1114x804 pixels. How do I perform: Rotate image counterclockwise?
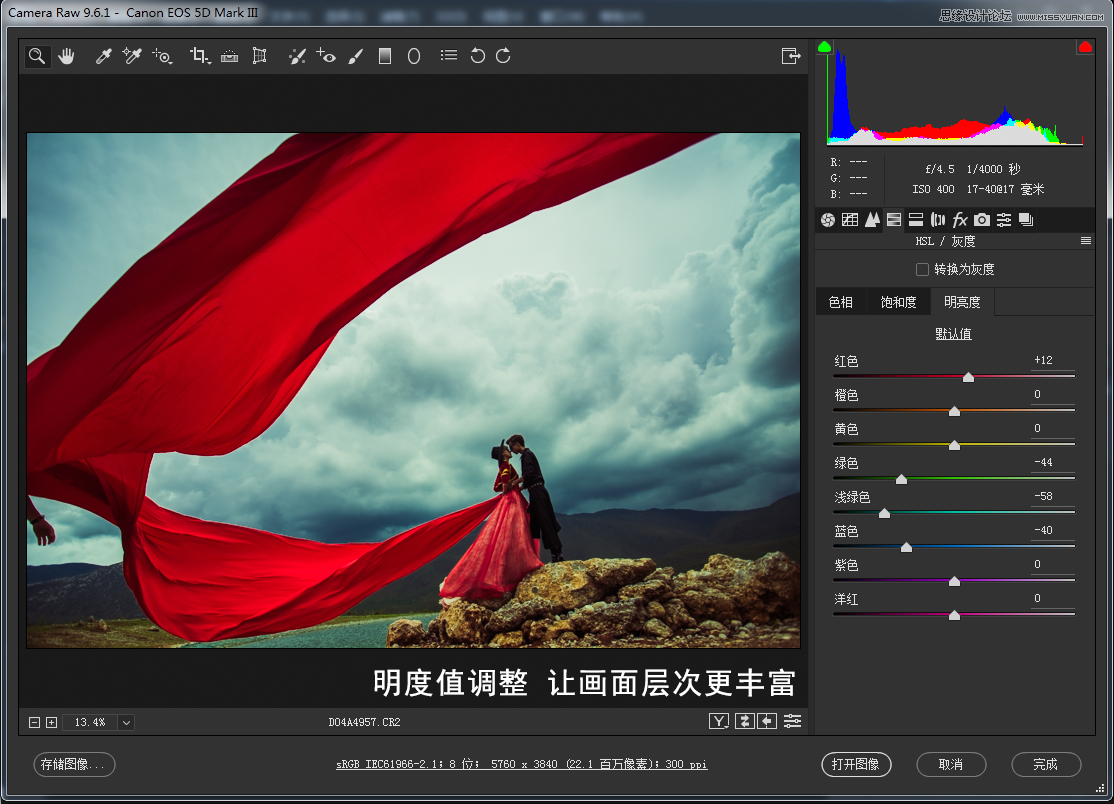pyautogui.click(x=477, y=56)
